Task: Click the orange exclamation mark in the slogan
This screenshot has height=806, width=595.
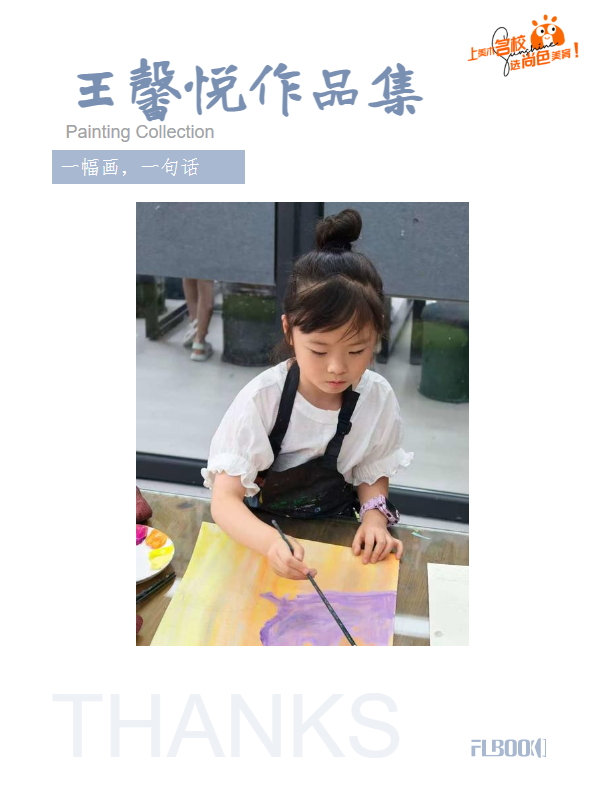Action: tap(576, 50)
